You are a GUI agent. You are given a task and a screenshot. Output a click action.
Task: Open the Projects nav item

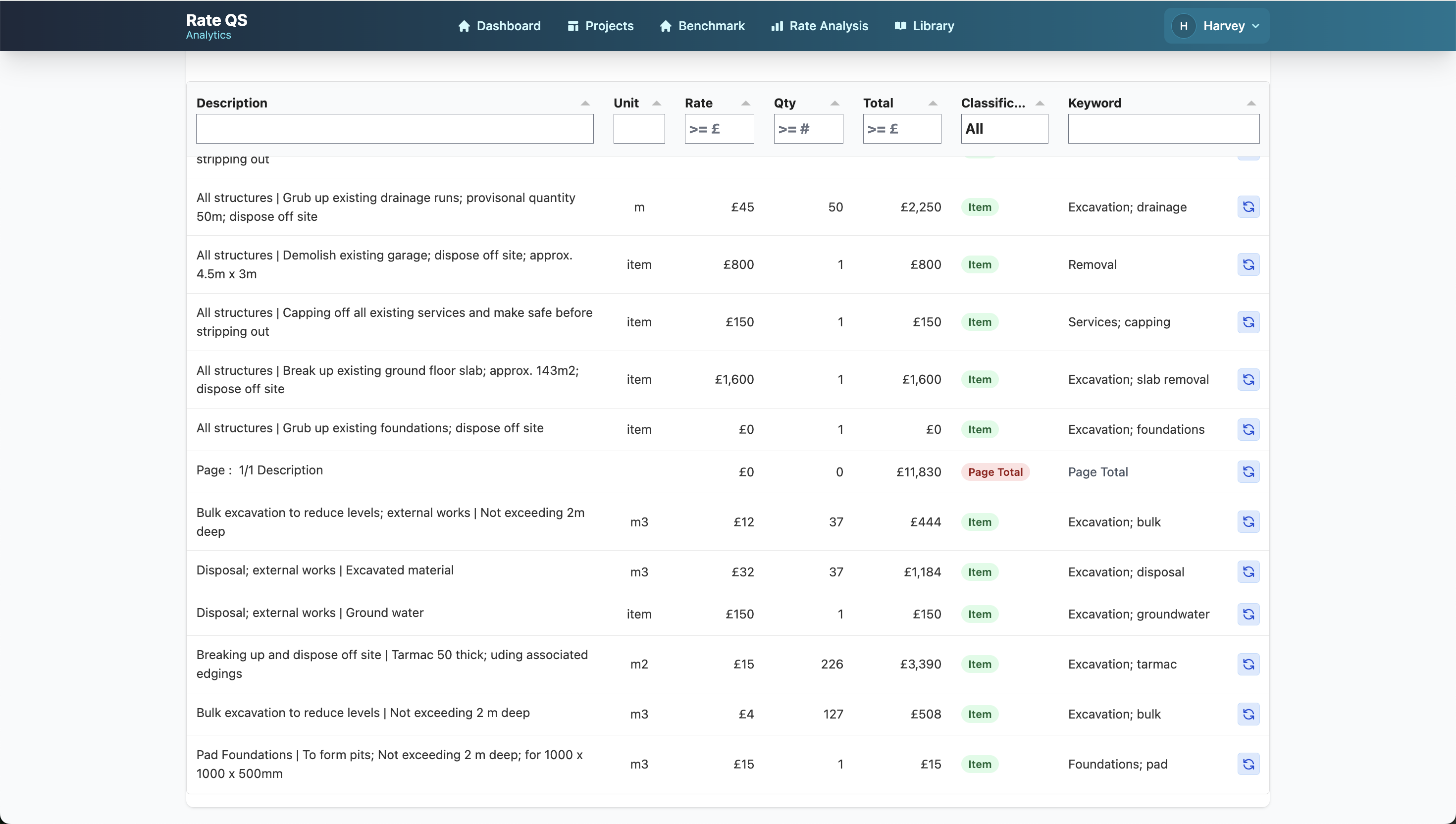(x=600, y=26)
